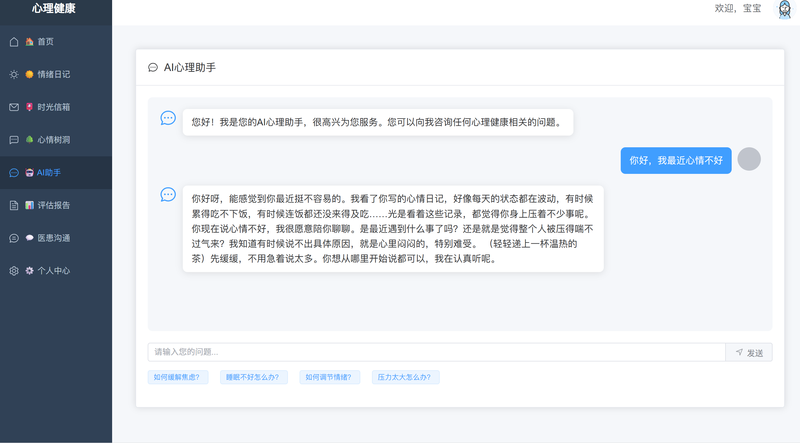Focus the 请输入您的问题 input field
The image size is (800, 443).
coord(436,352)
